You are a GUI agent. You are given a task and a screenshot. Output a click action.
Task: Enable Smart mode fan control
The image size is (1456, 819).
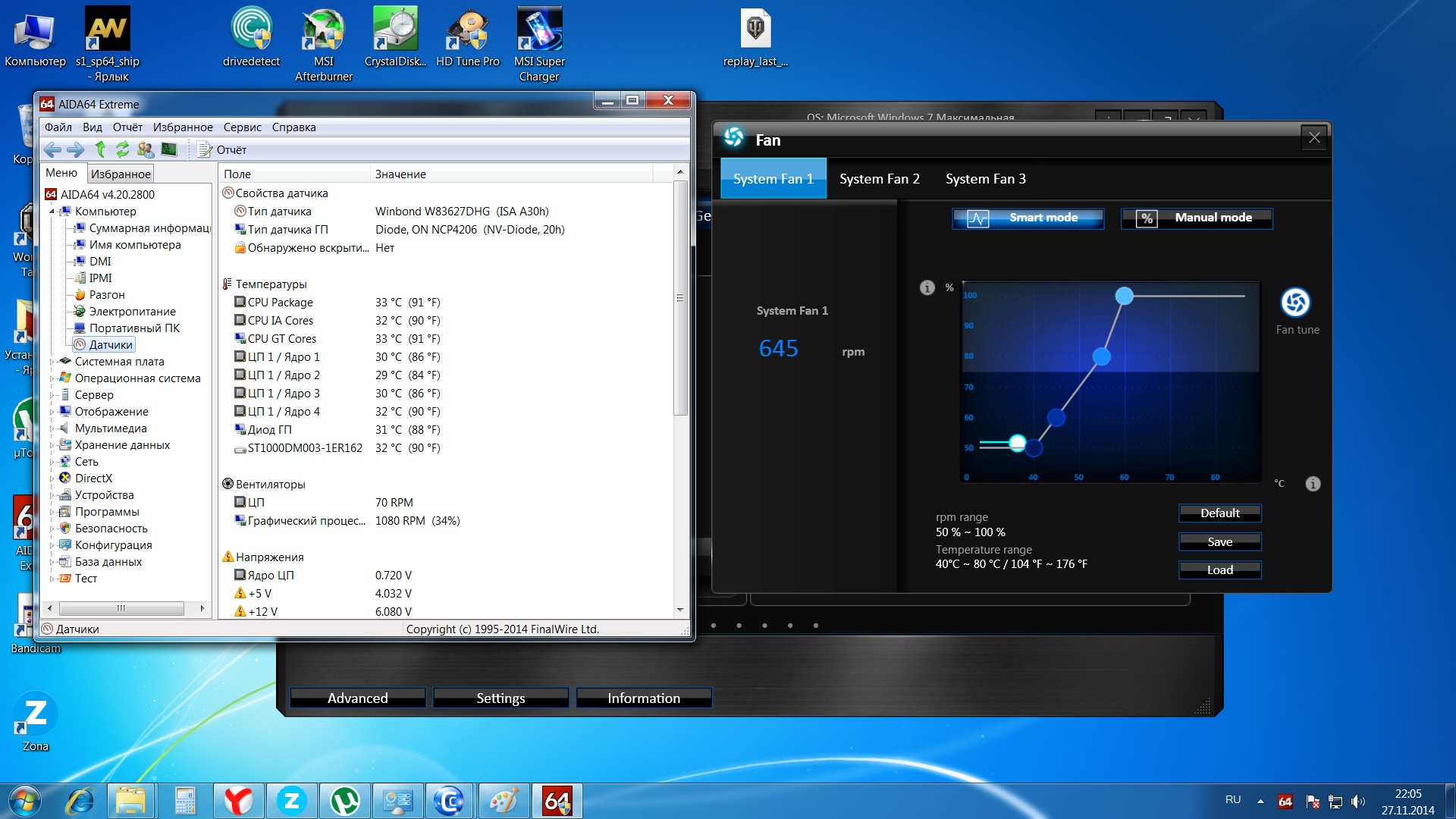coord(1028,218)
